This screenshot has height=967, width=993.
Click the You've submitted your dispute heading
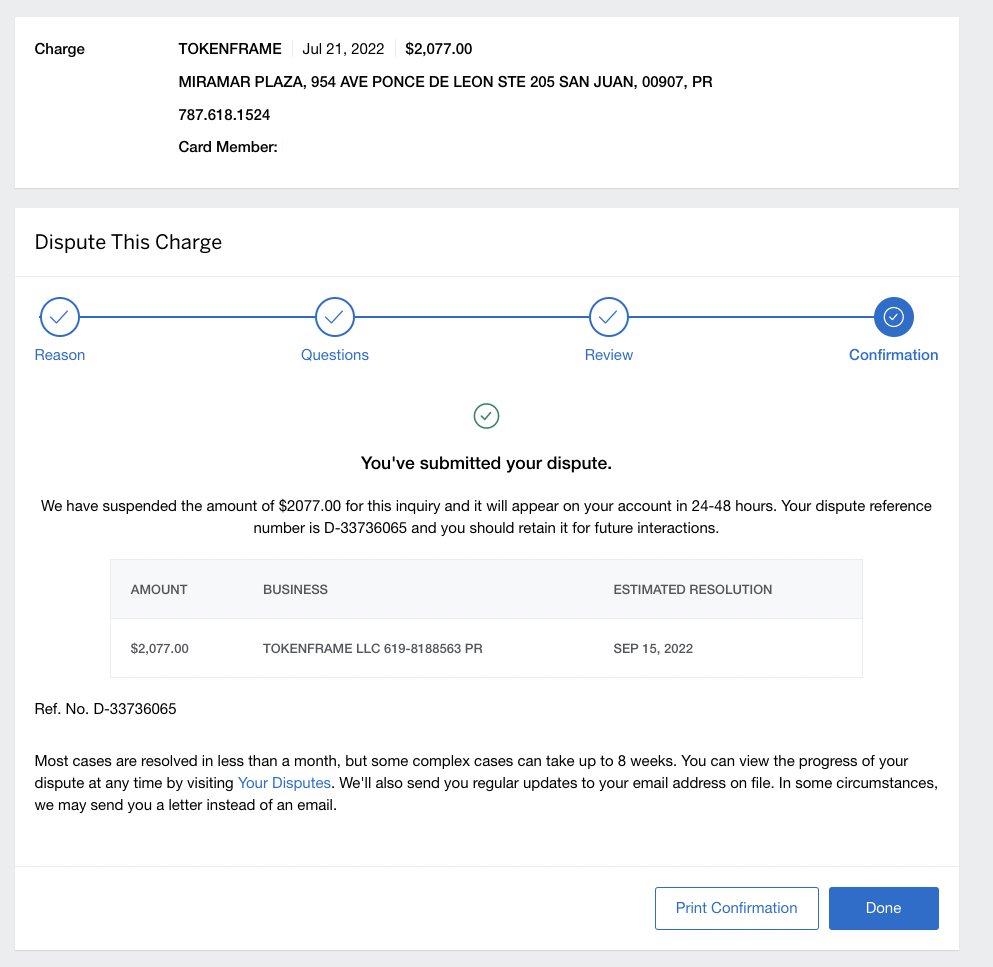pos(486,463)
